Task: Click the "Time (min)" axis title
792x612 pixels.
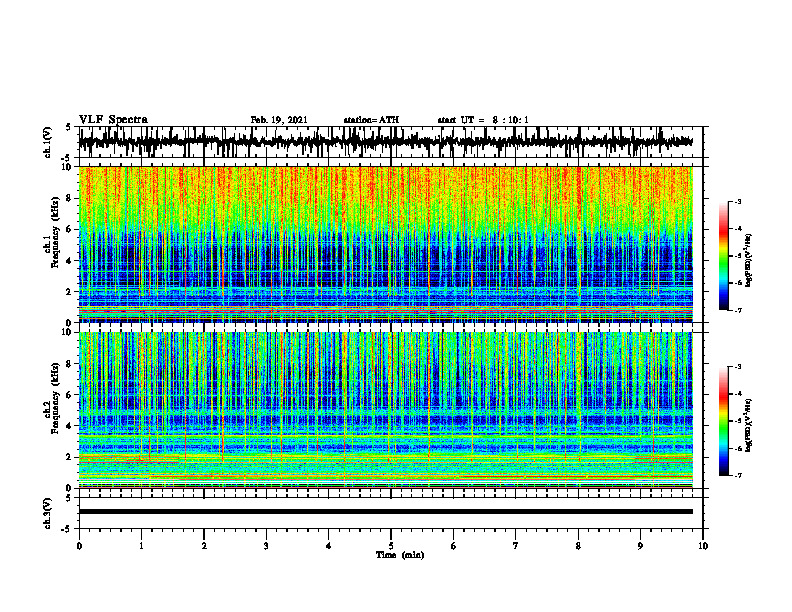Action: [400, 555]
